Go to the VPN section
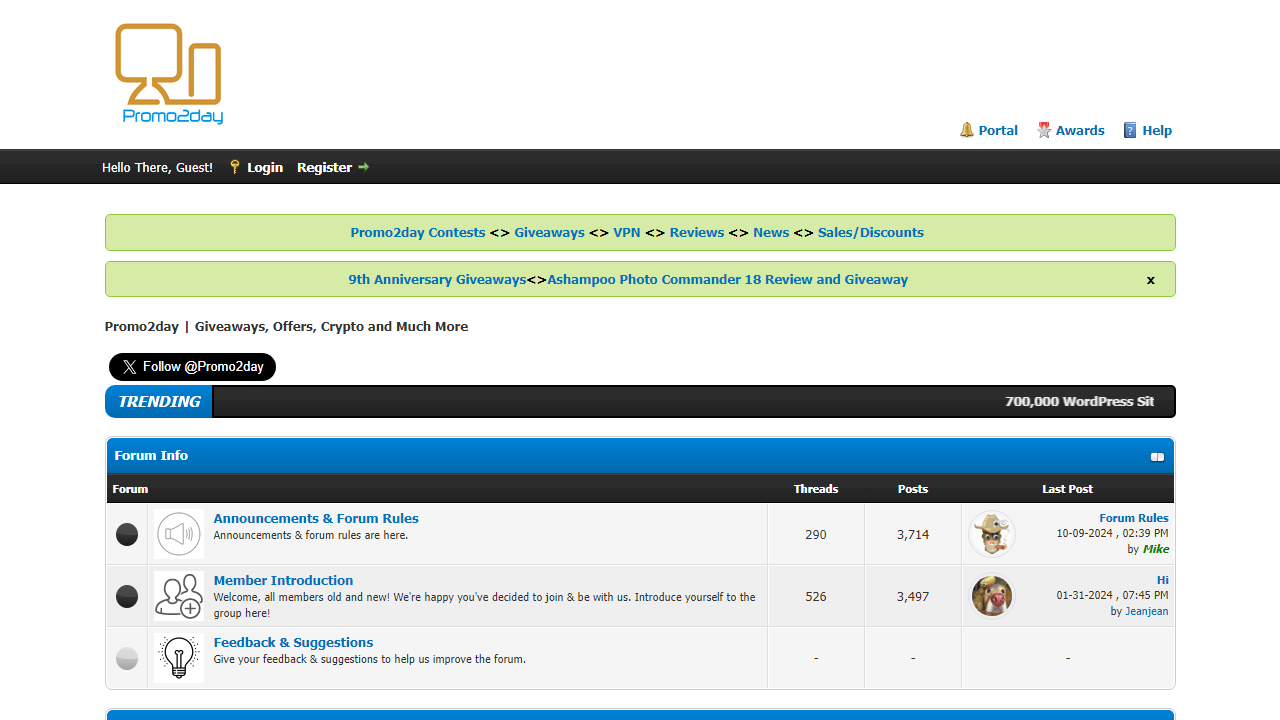This screenshot has width=1280, height=720. [627, 232]
